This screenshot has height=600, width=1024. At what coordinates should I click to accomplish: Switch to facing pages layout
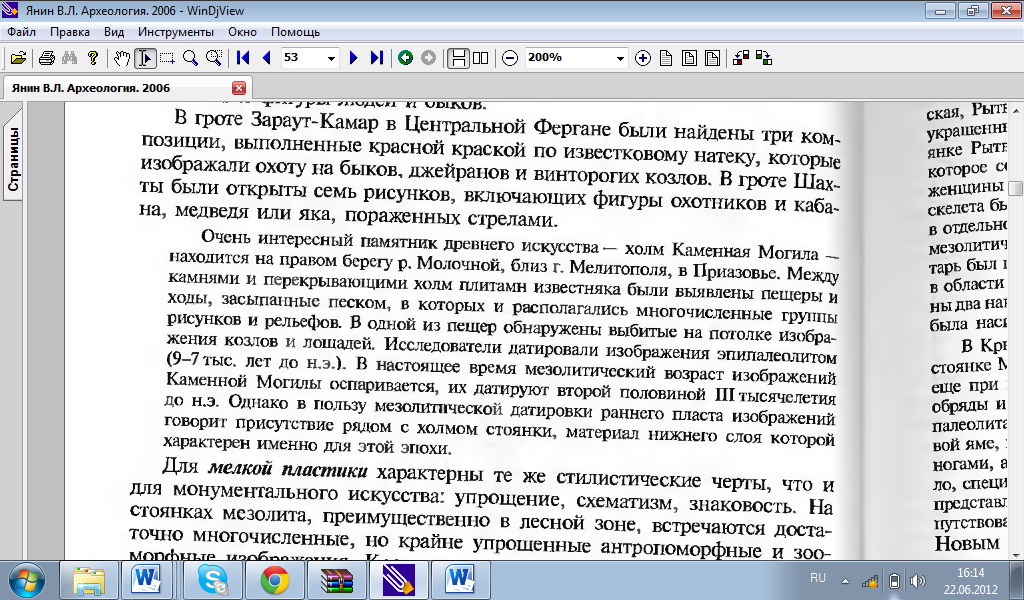[481, 58]
